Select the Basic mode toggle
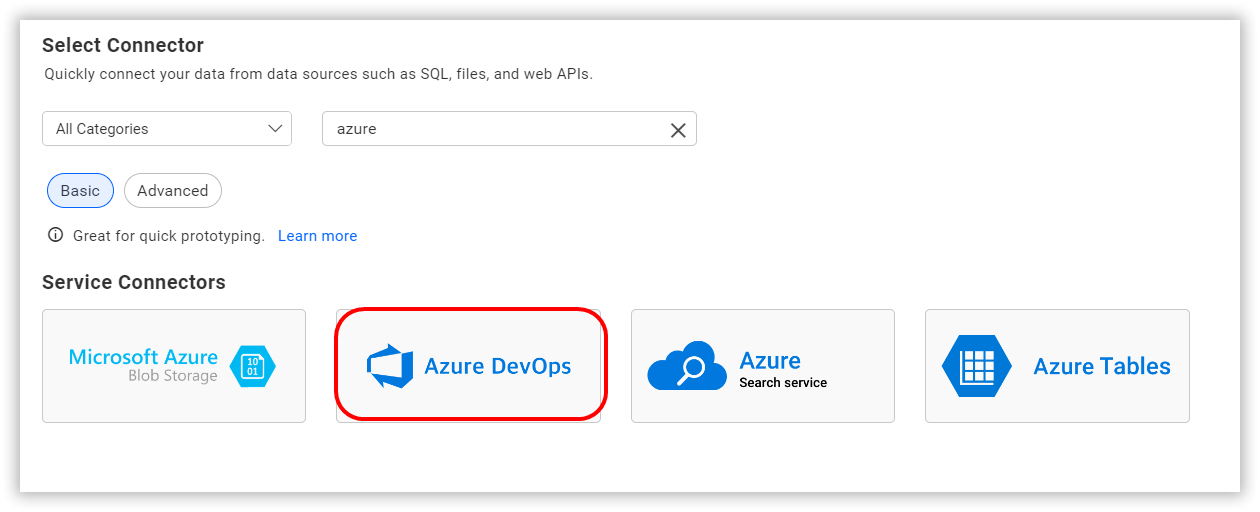 click(x=80, y=191)
